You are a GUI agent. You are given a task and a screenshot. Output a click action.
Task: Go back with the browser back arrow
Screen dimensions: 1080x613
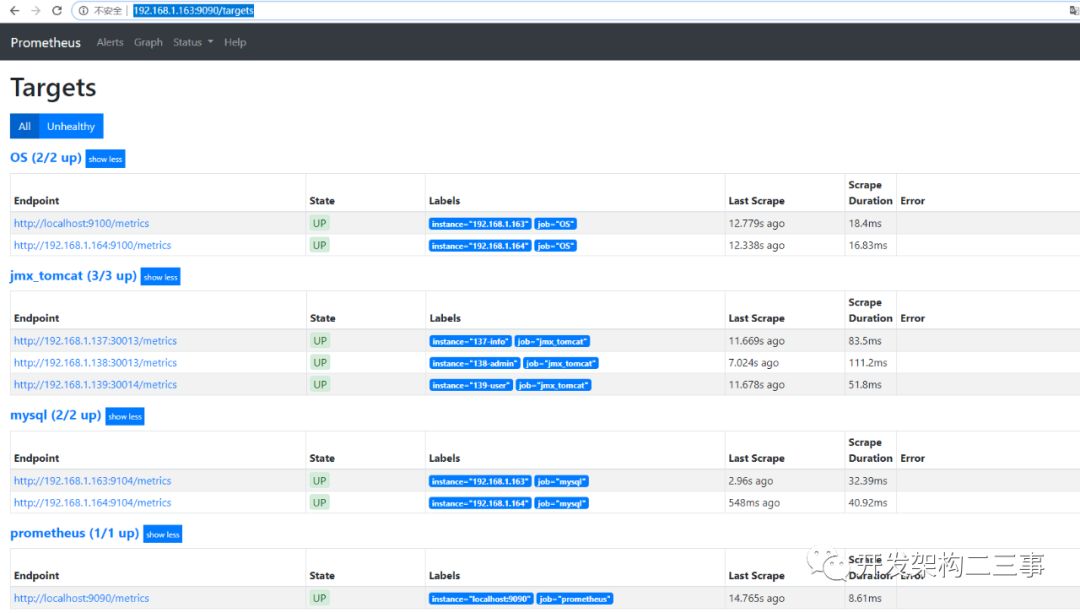[x=14, y=10]
